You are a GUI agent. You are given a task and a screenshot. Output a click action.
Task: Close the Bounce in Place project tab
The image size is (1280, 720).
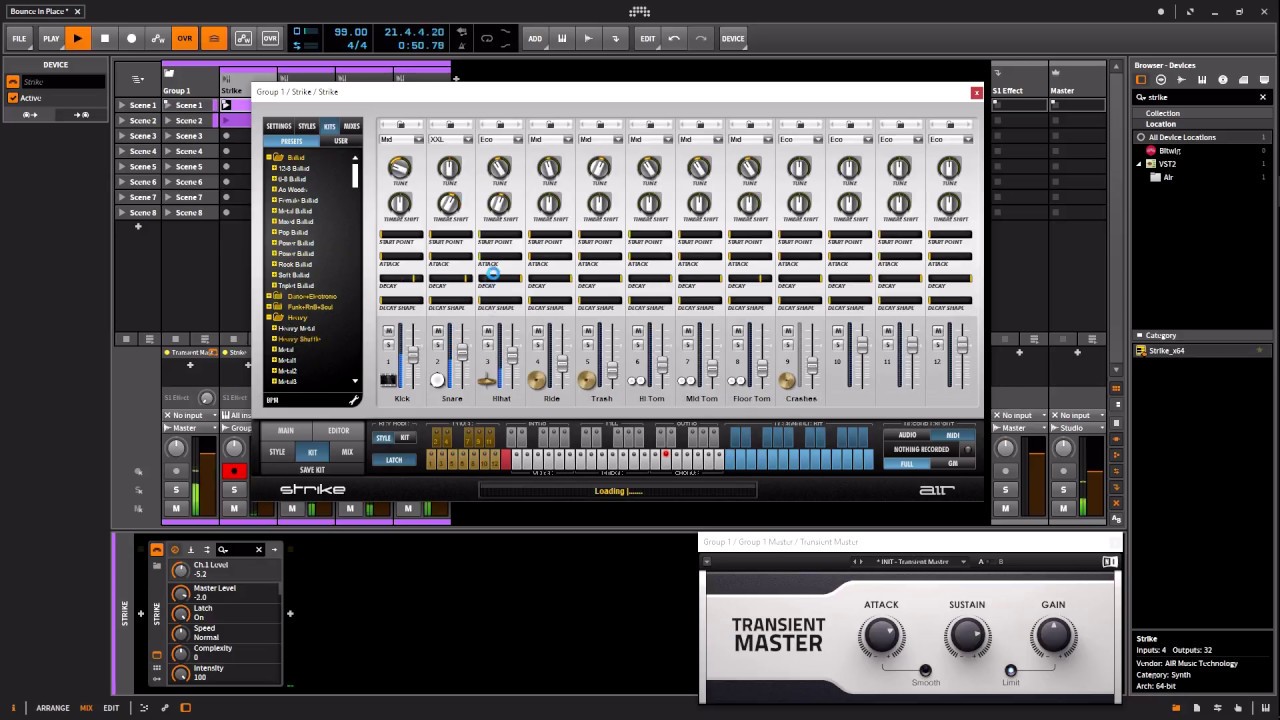77,11
